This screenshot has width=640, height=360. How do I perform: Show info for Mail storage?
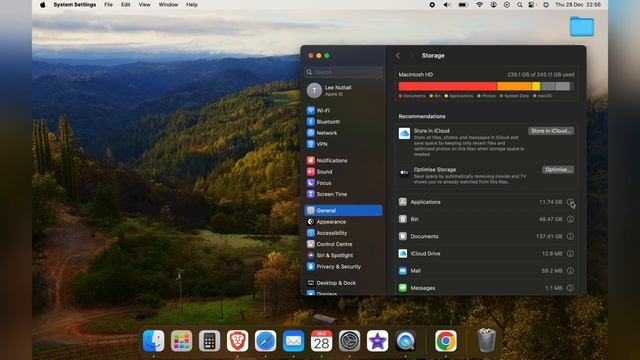coord(570,271)
